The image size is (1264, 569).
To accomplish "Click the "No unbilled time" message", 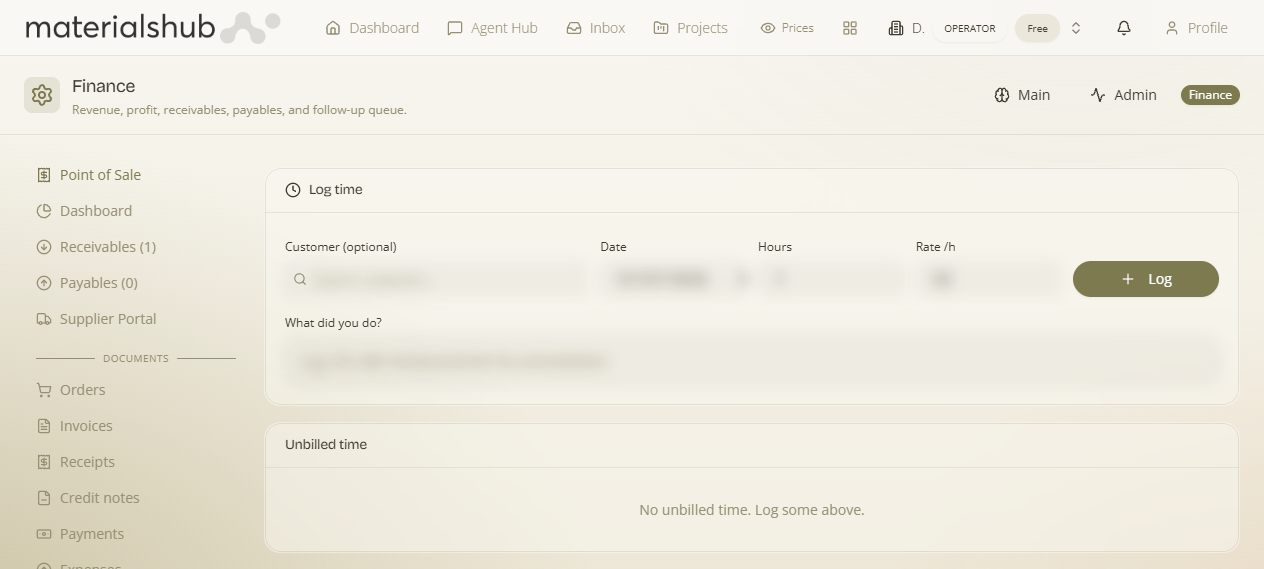I will [752, 510].
